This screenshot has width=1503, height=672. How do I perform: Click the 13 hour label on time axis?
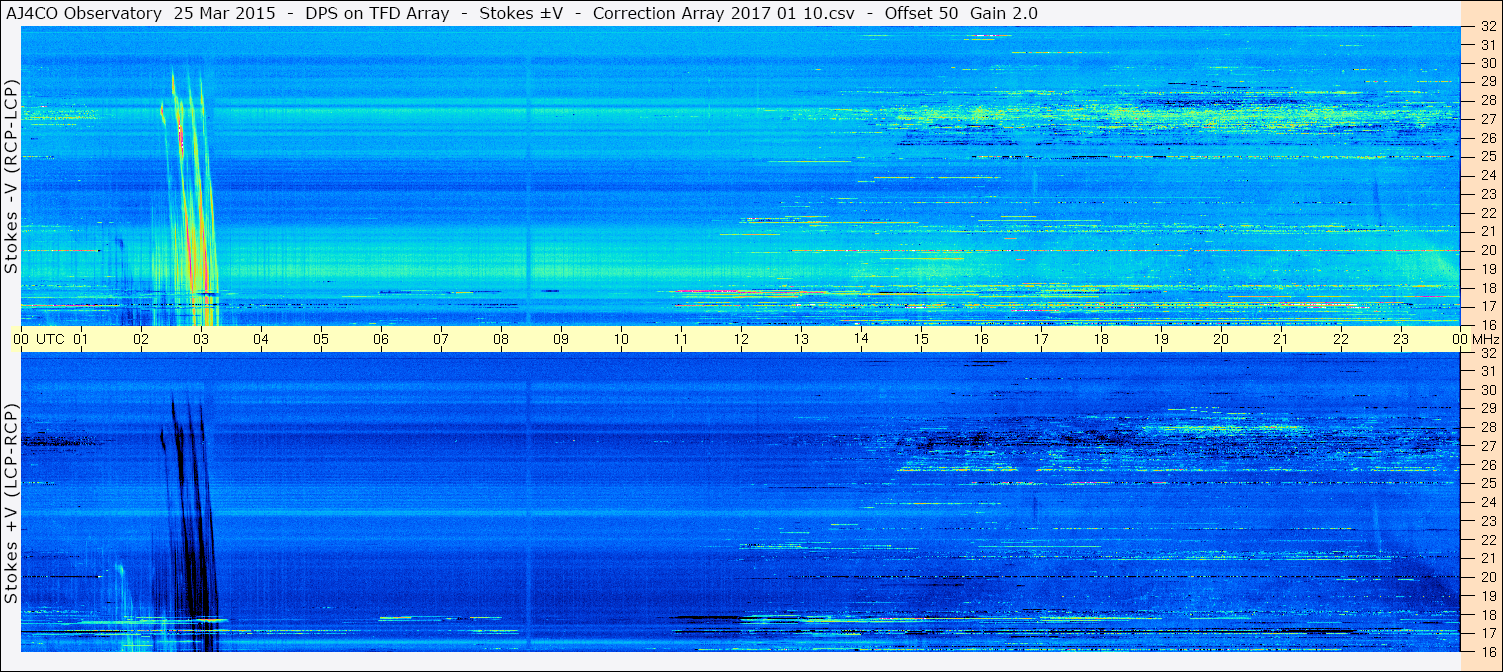click(801, 339)
